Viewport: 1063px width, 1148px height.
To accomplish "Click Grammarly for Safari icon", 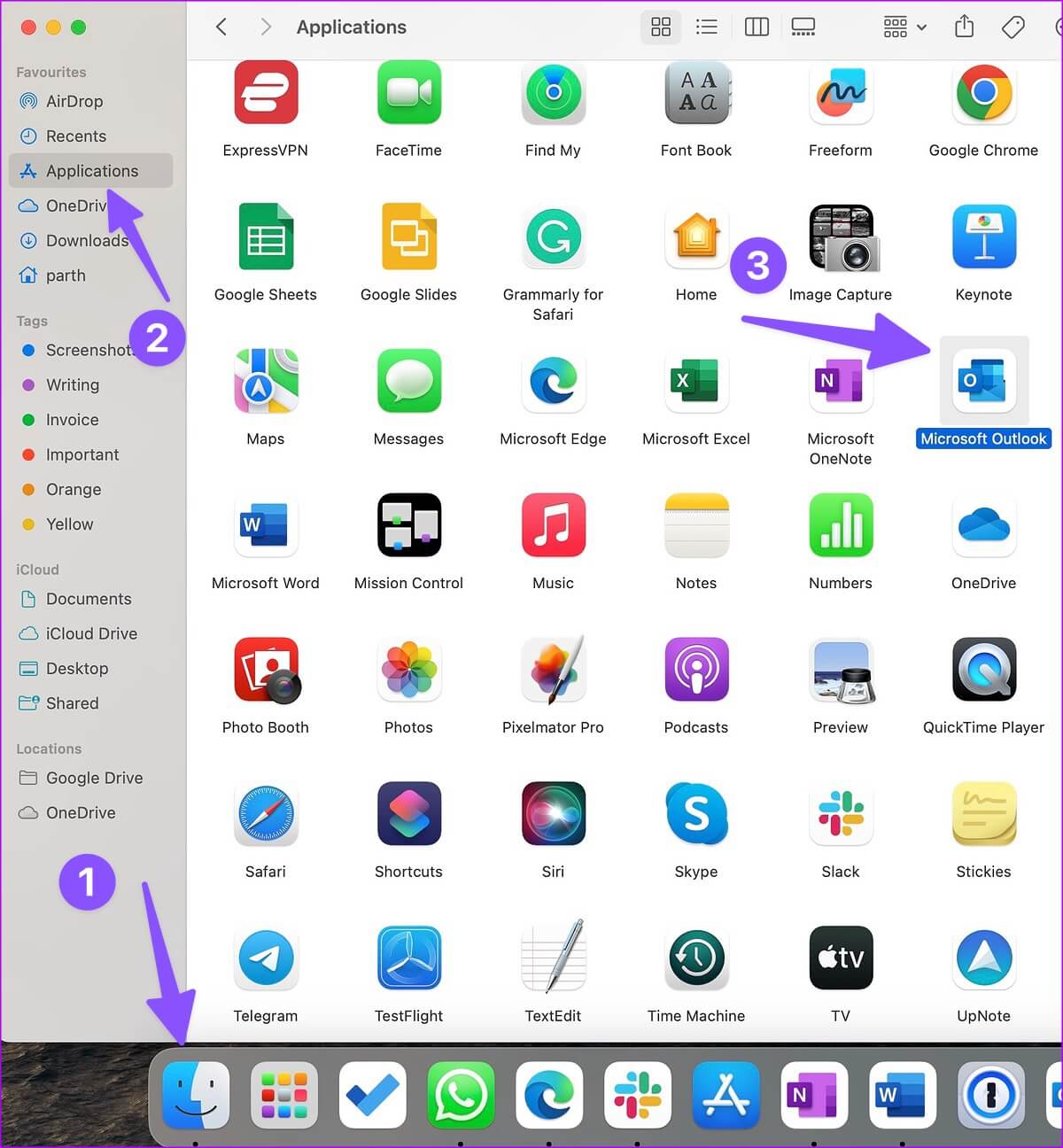I will 553,237.
